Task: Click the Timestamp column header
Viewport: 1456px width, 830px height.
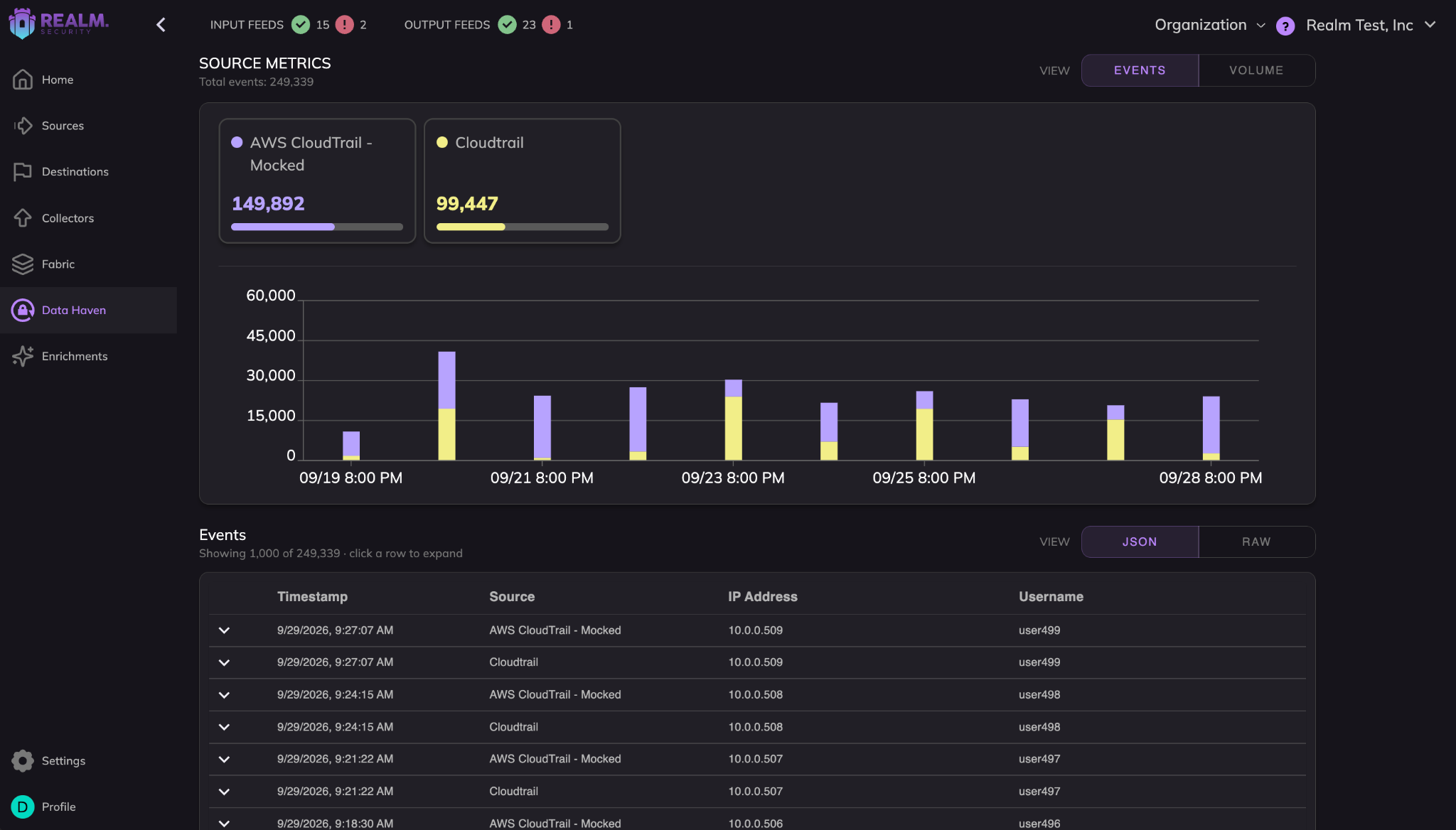Action: [312, 597]
